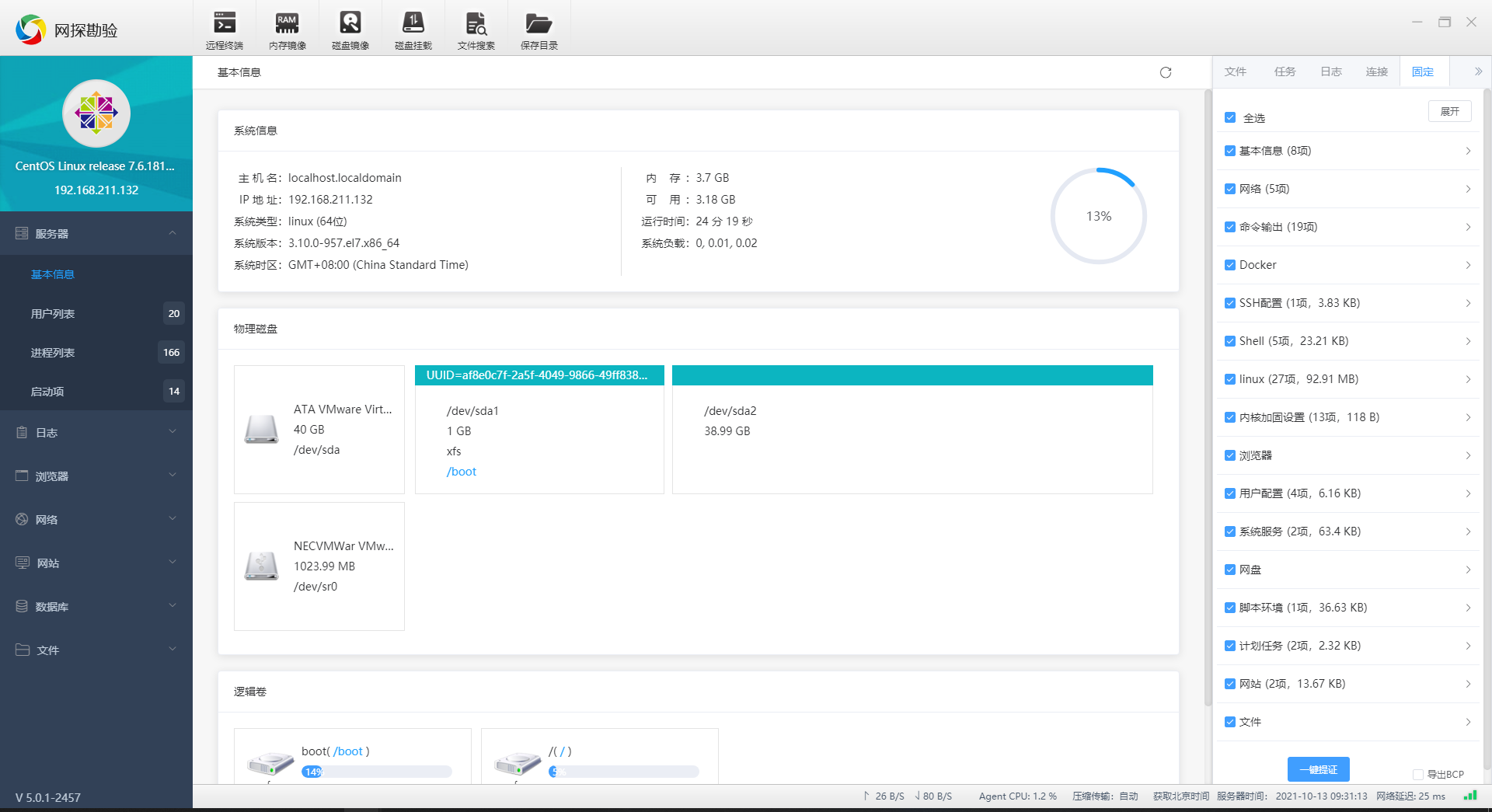Uncheck the SSH配置 checkbox

tap(1230, 303)
